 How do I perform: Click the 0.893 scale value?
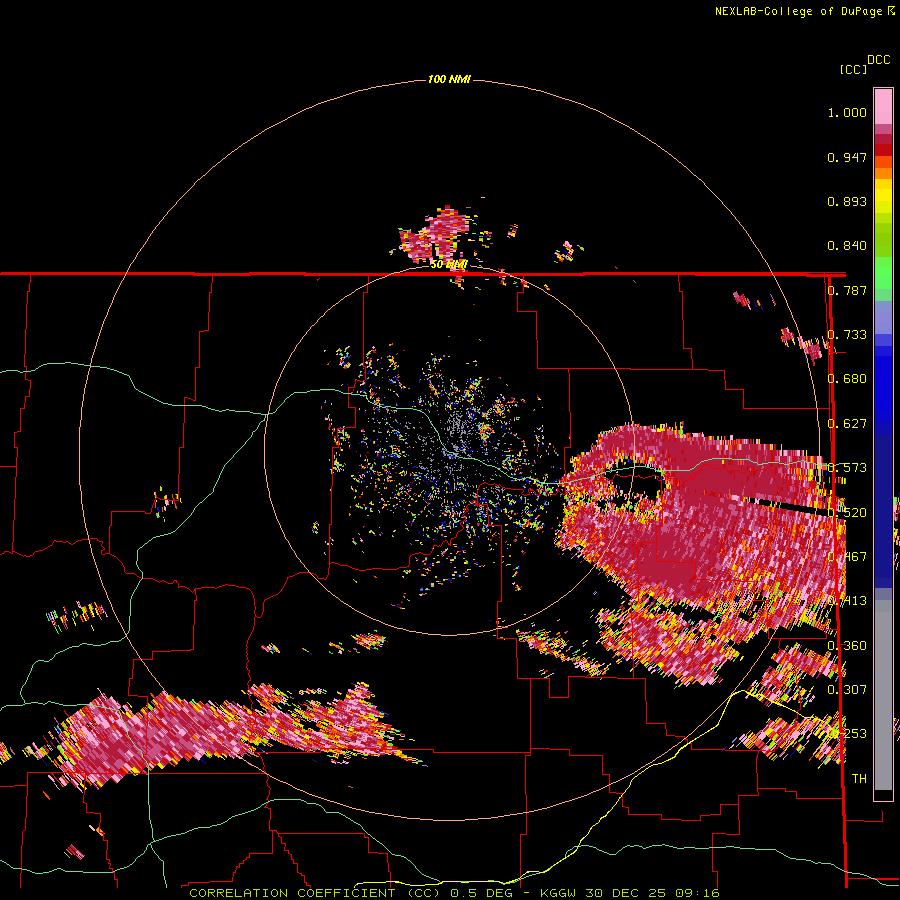pyautogui.click(x=847, y=201)
